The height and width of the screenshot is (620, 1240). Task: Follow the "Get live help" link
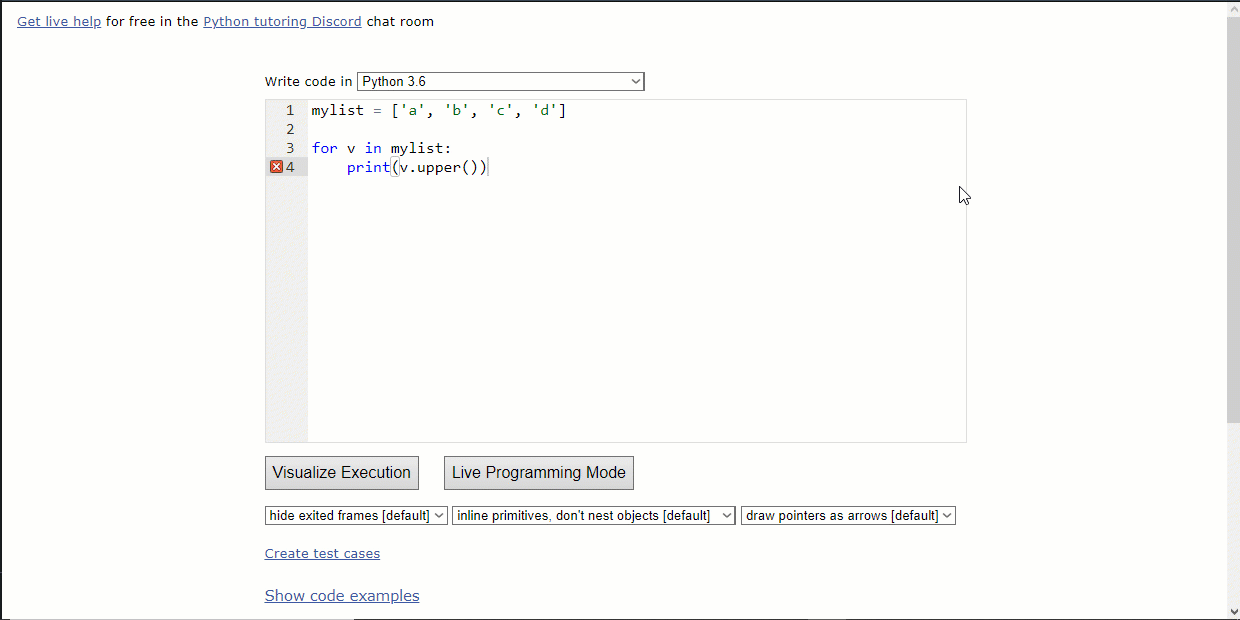59,21
